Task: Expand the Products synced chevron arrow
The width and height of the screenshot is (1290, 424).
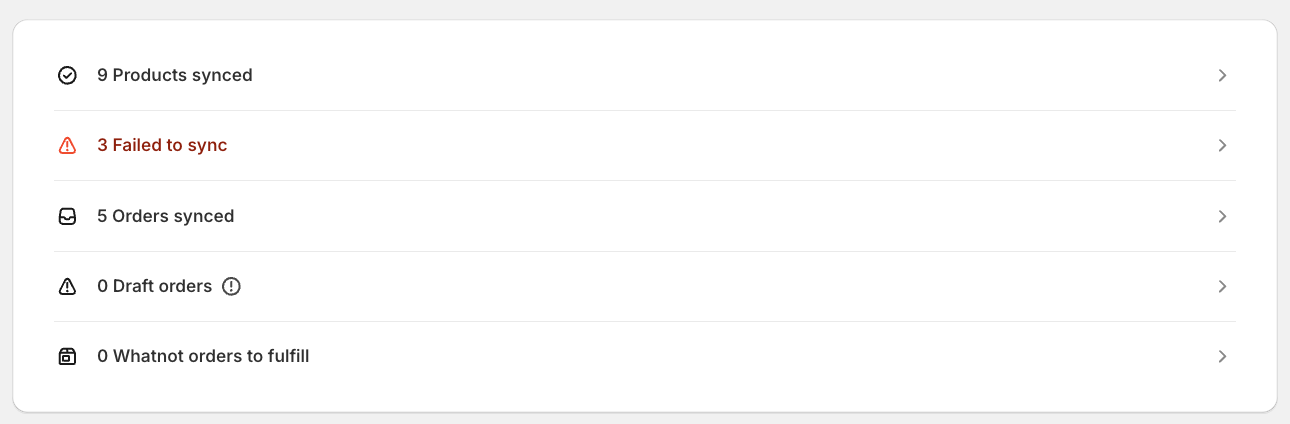Action: tap(1222, 76)
